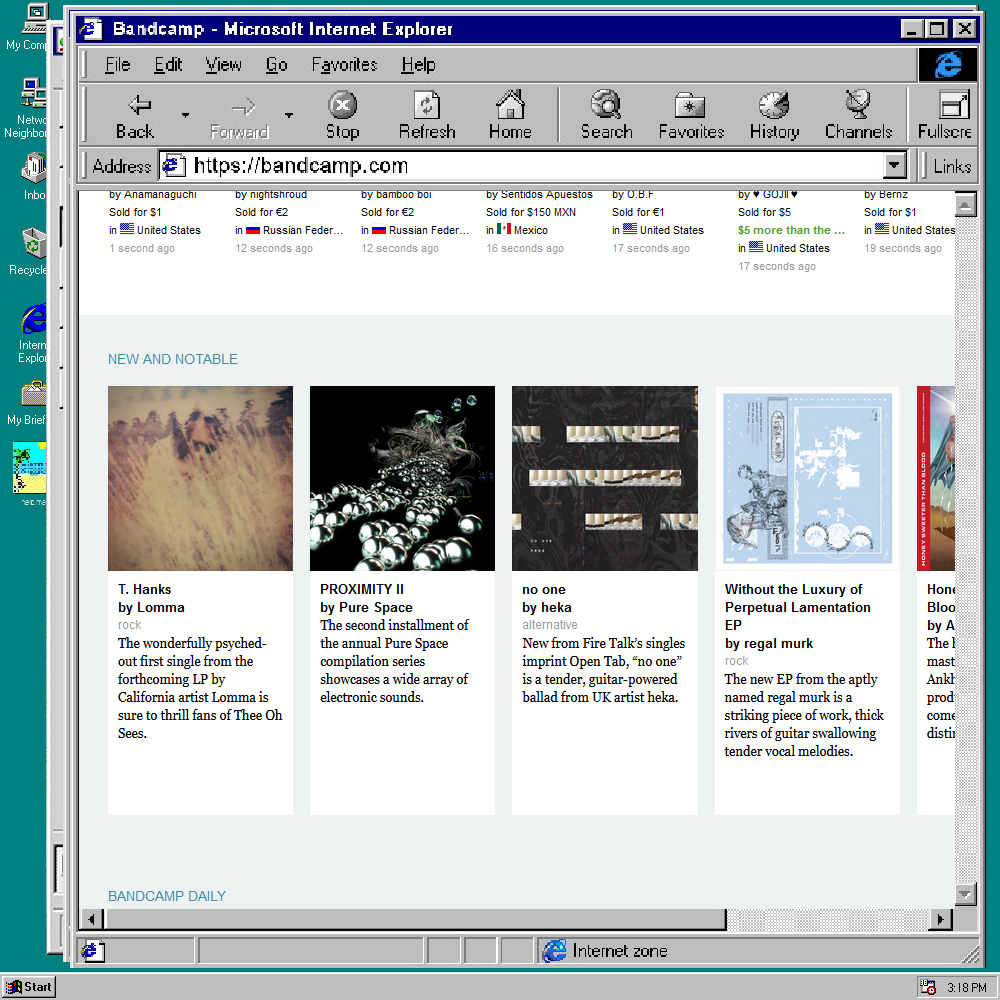Click the T. Hanks album cover
The width and height of the screenshot is (1000, 1000).
pos(200,478)
